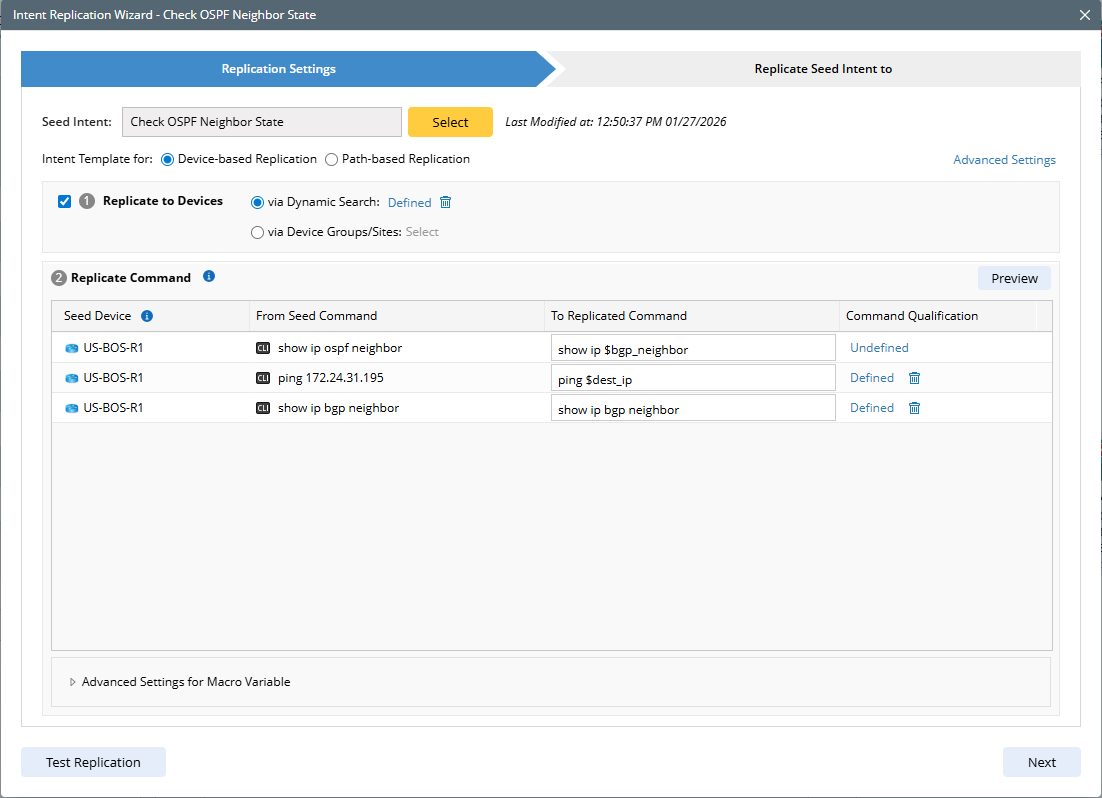Image resolution: width=1102 pixels, height=798 pixels.
Task: Click info icon beside Seed Device header
Action: coord(147,316)
